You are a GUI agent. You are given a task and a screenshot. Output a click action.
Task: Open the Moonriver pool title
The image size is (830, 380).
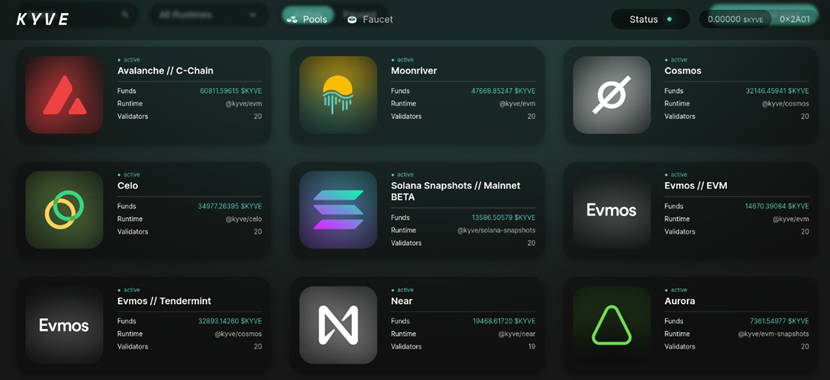(x=414, y=70)
